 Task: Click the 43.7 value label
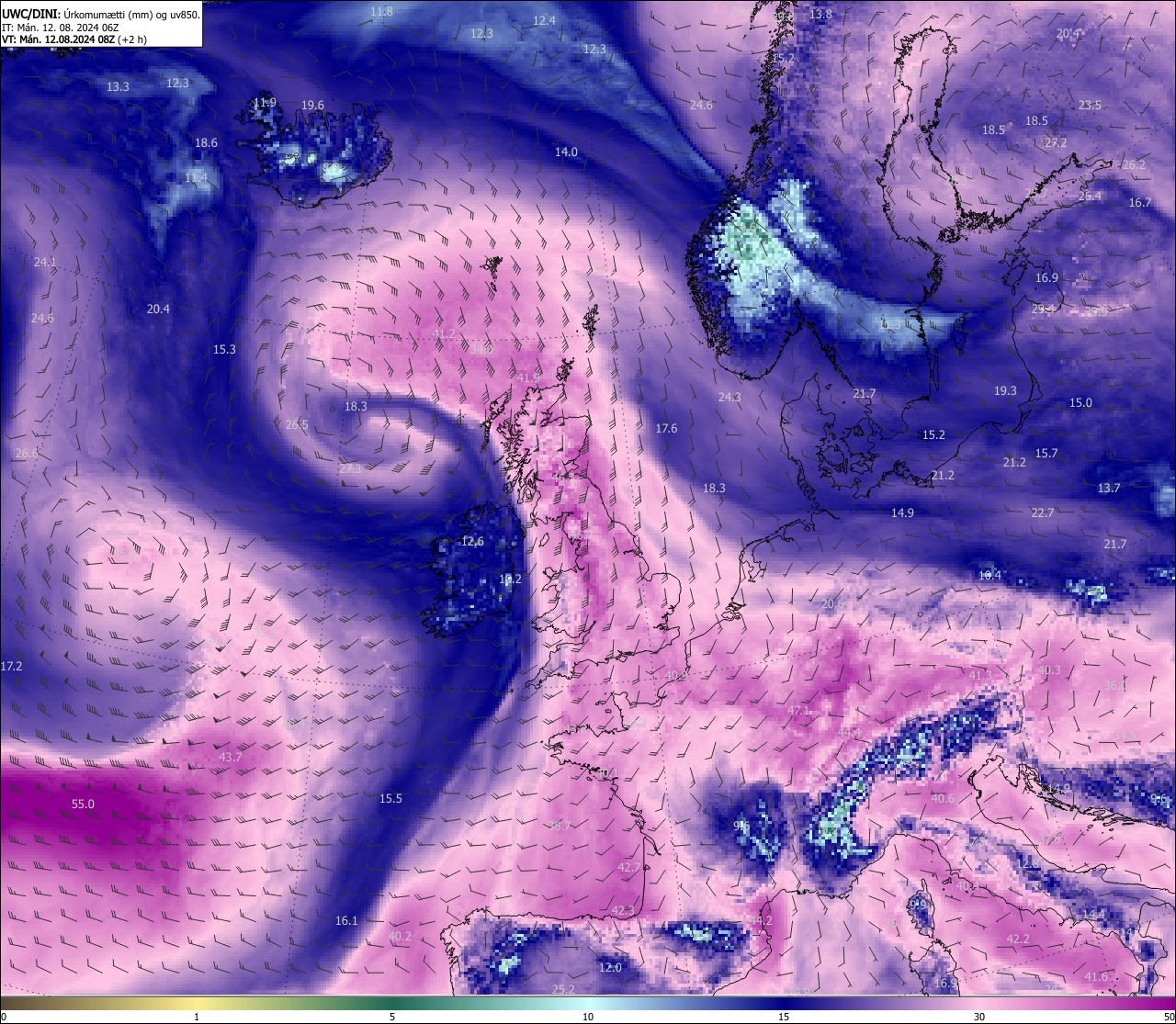pyautogui.click(x=231, y=758)
